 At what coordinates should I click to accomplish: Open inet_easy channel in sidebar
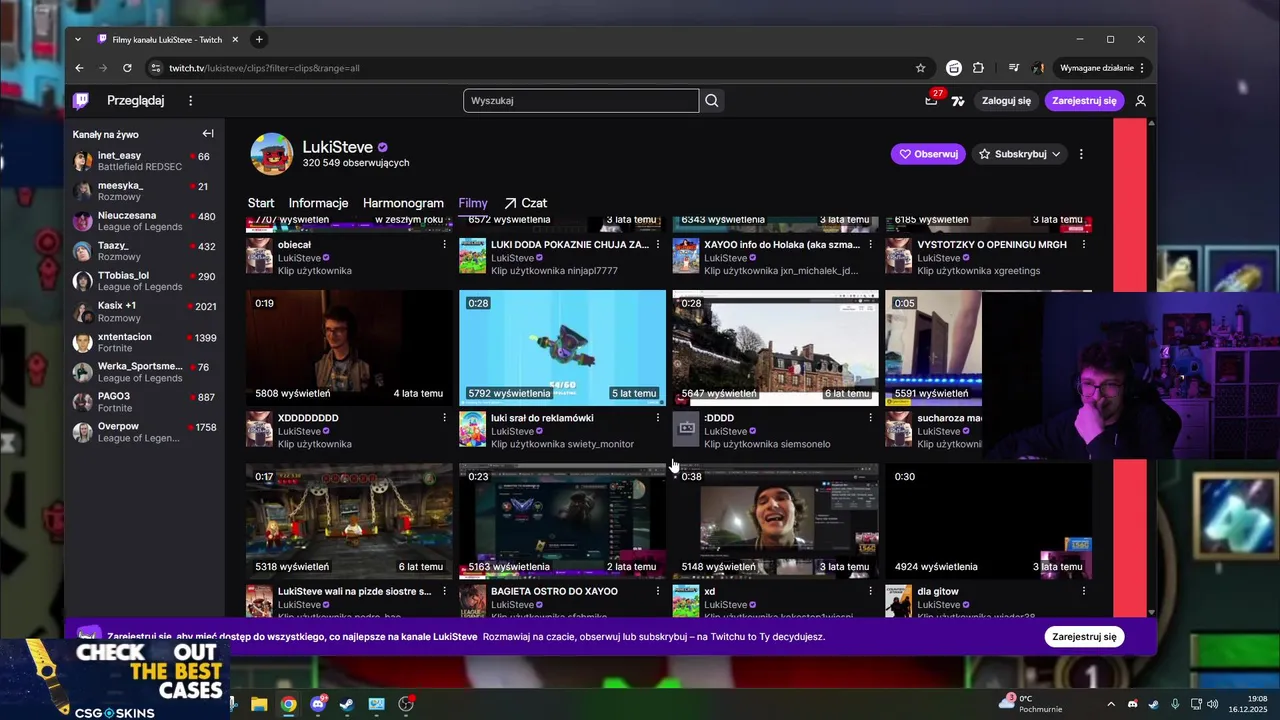pyautogui.click(x=146, y=161)
